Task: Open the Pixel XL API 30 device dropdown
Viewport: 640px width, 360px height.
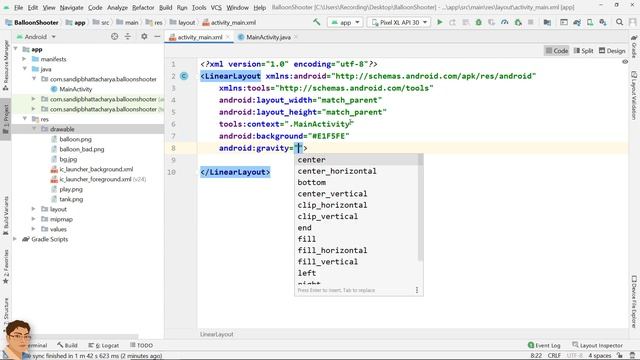Action: tap(400, 22)
